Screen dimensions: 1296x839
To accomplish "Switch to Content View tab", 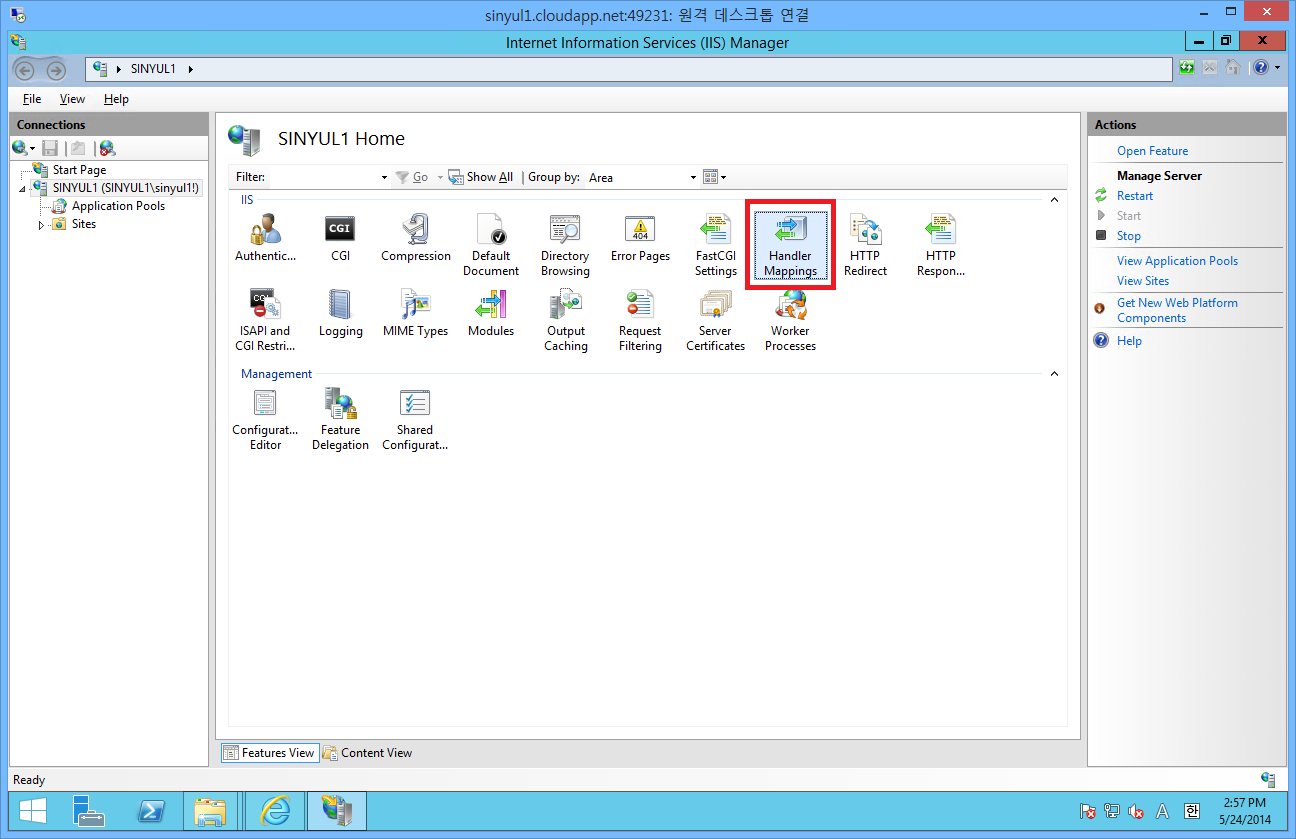I will tap(367, 753).
